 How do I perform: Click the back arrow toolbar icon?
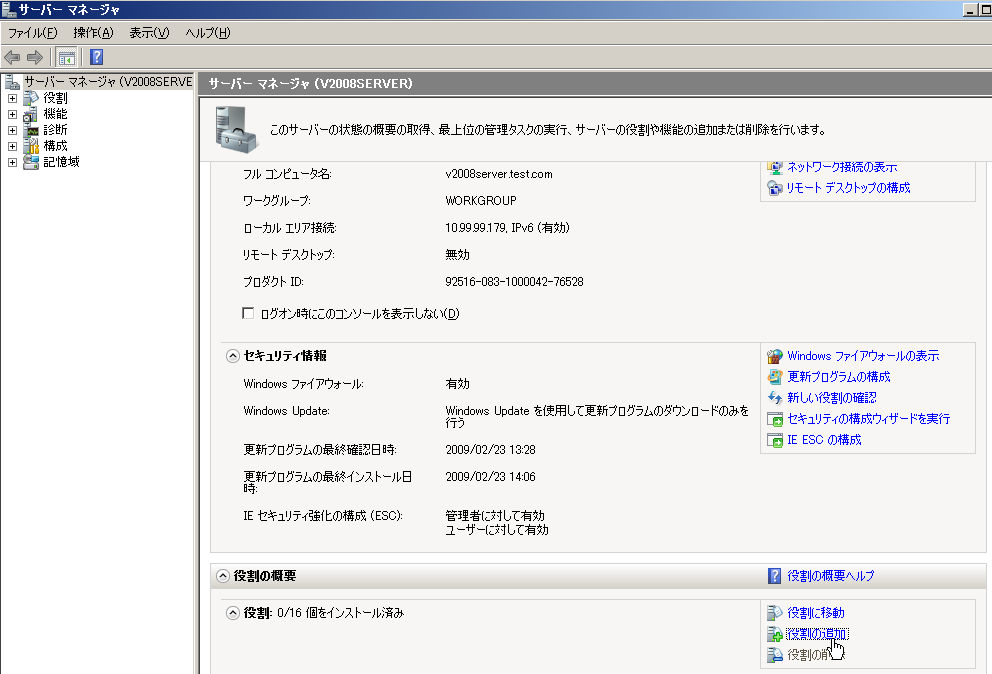(13, 57)
